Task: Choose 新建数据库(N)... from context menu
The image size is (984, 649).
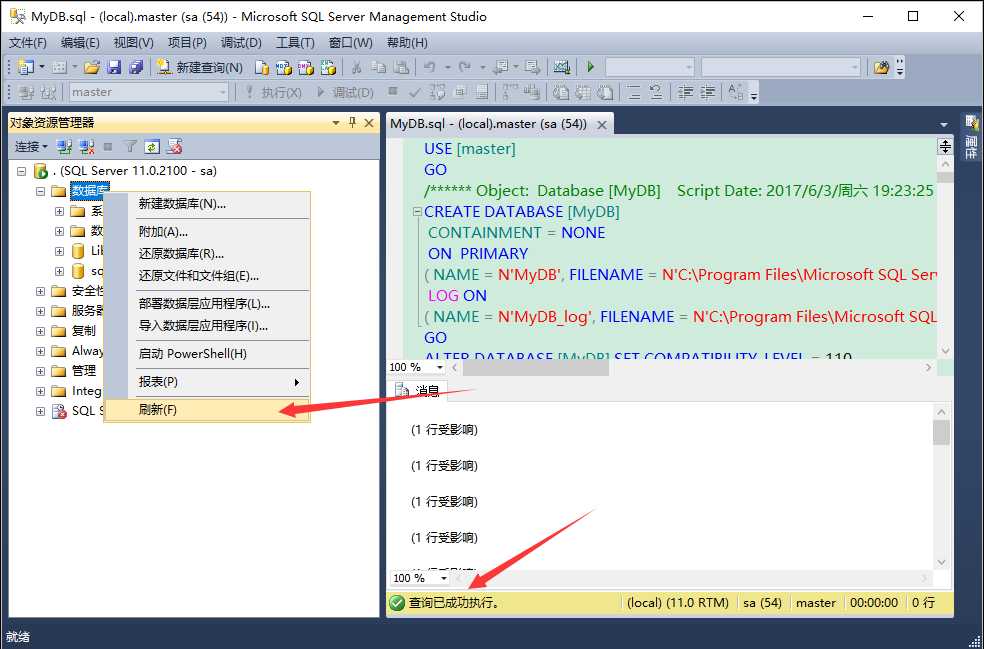Action: pos(207,204)
